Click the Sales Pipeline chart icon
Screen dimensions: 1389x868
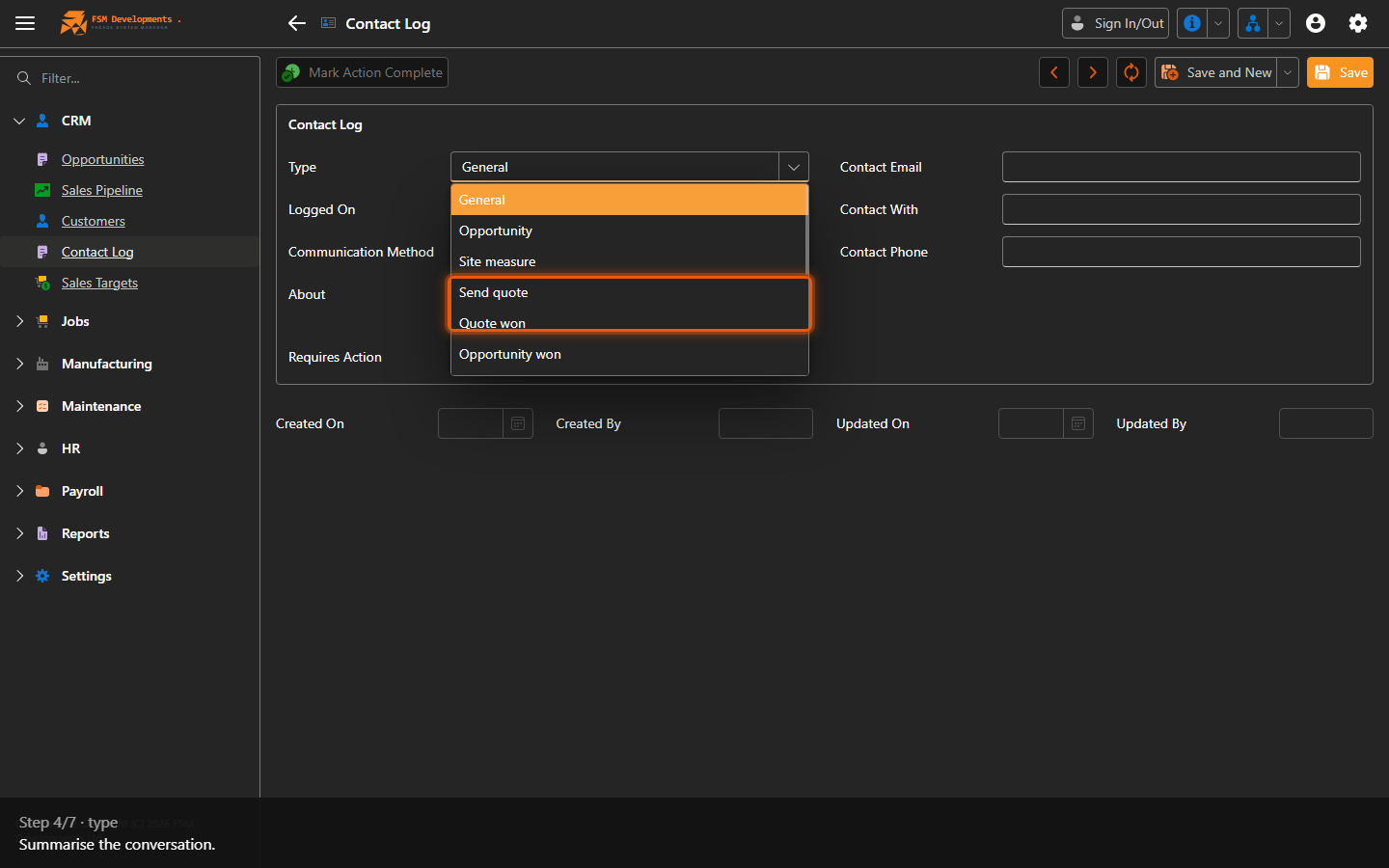(x=42, y=190)
